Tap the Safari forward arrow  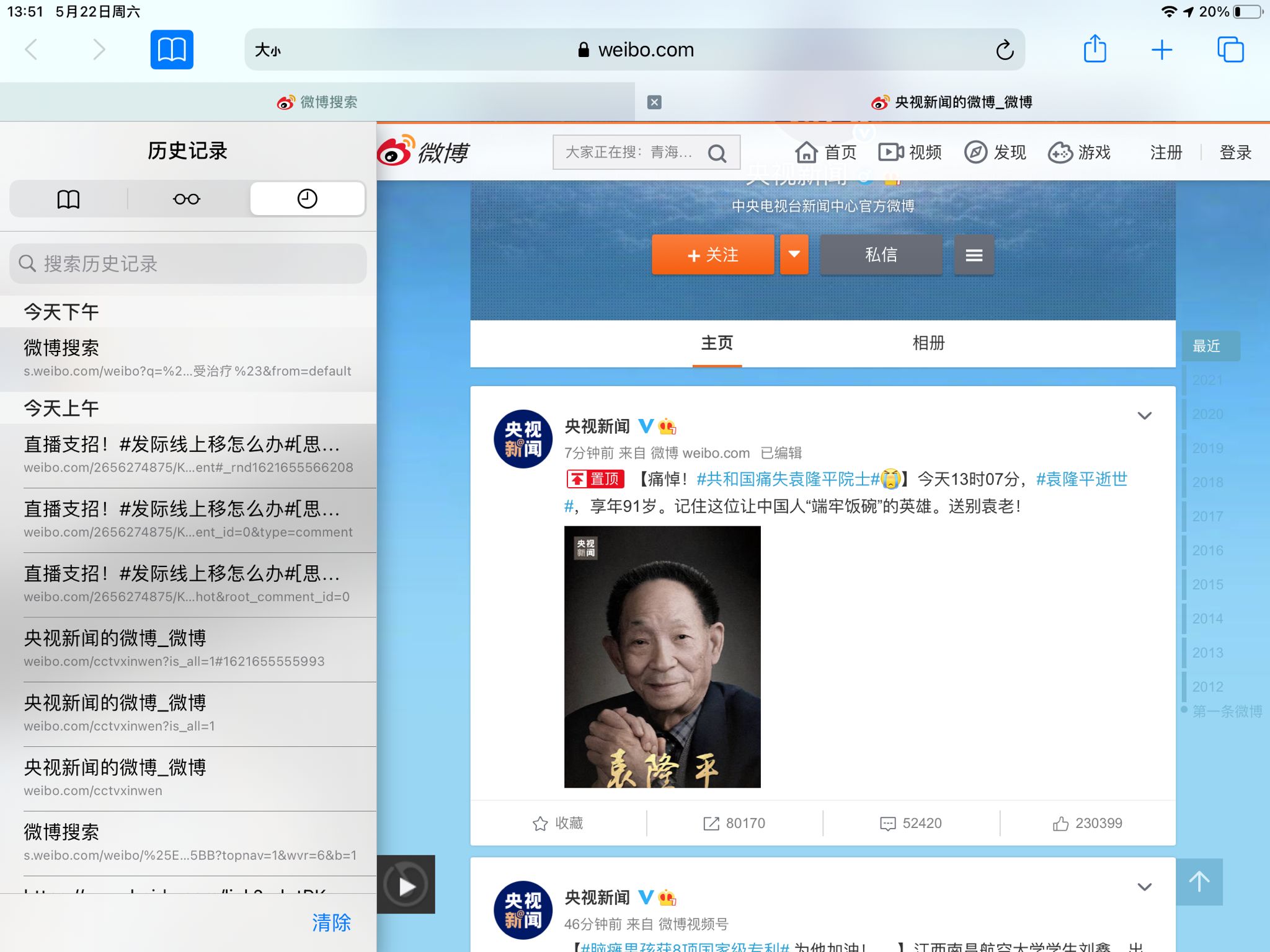click(99, 50)
